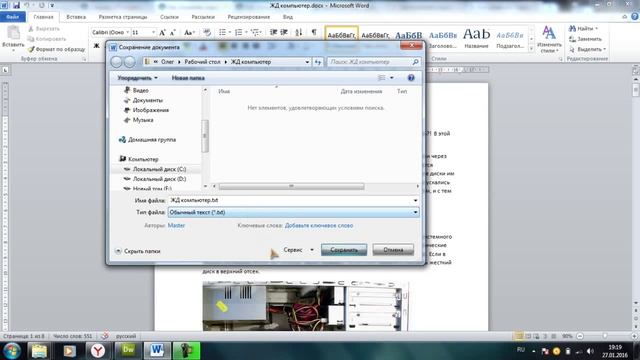Screen dimensions: 640x360
Task: Switch to the Разметка страницы tab
Action: [123, 17]
